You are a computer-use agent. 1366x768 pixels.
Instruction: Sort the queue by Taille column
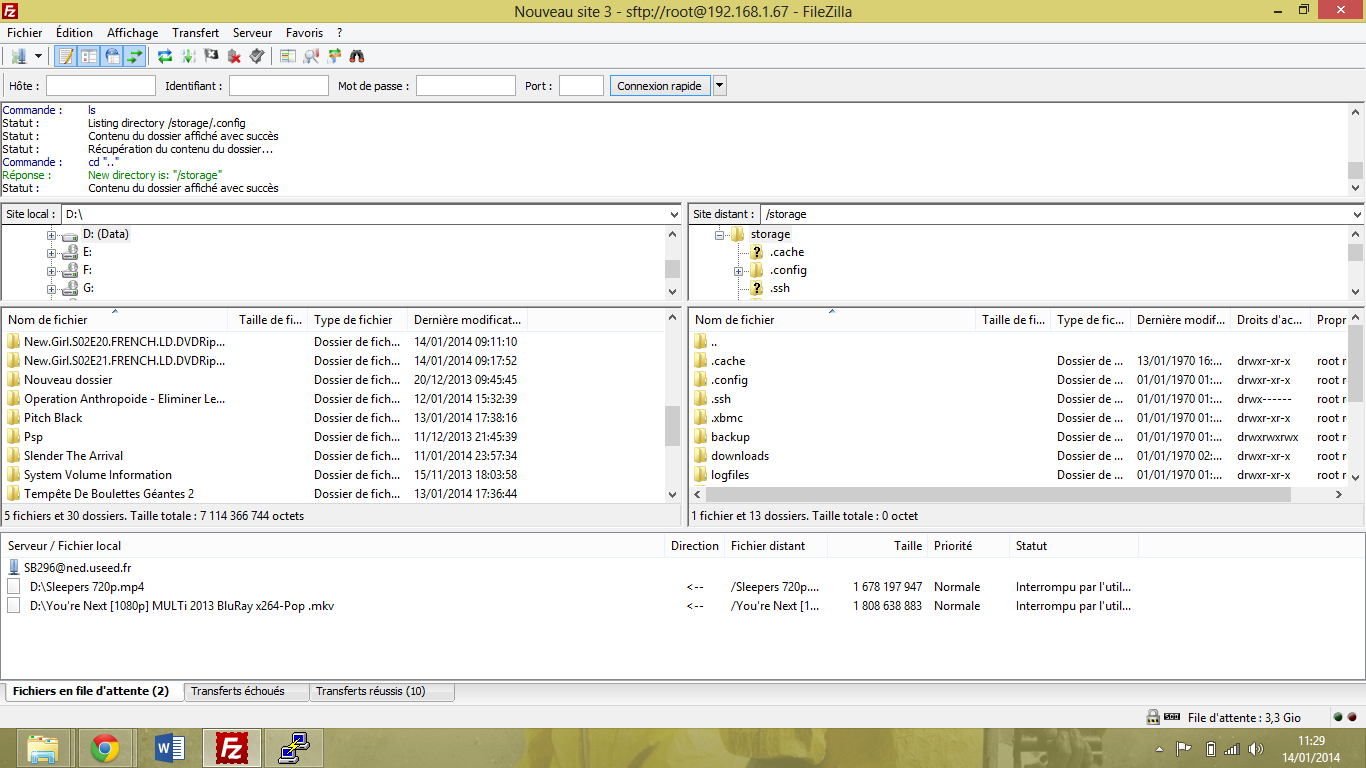[877, 546]
